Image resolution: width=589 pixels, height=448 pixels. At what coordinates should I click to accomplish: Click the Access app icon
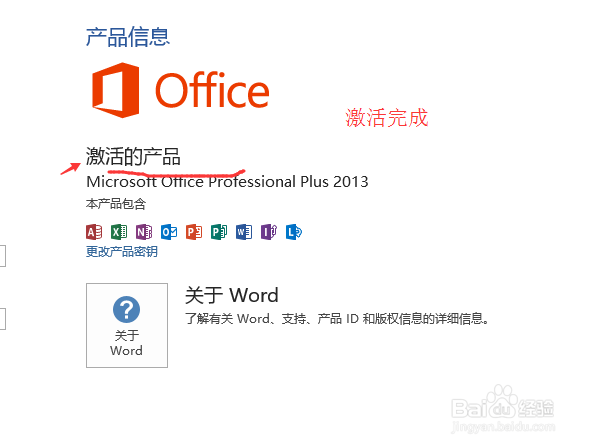tap(94, 232)
